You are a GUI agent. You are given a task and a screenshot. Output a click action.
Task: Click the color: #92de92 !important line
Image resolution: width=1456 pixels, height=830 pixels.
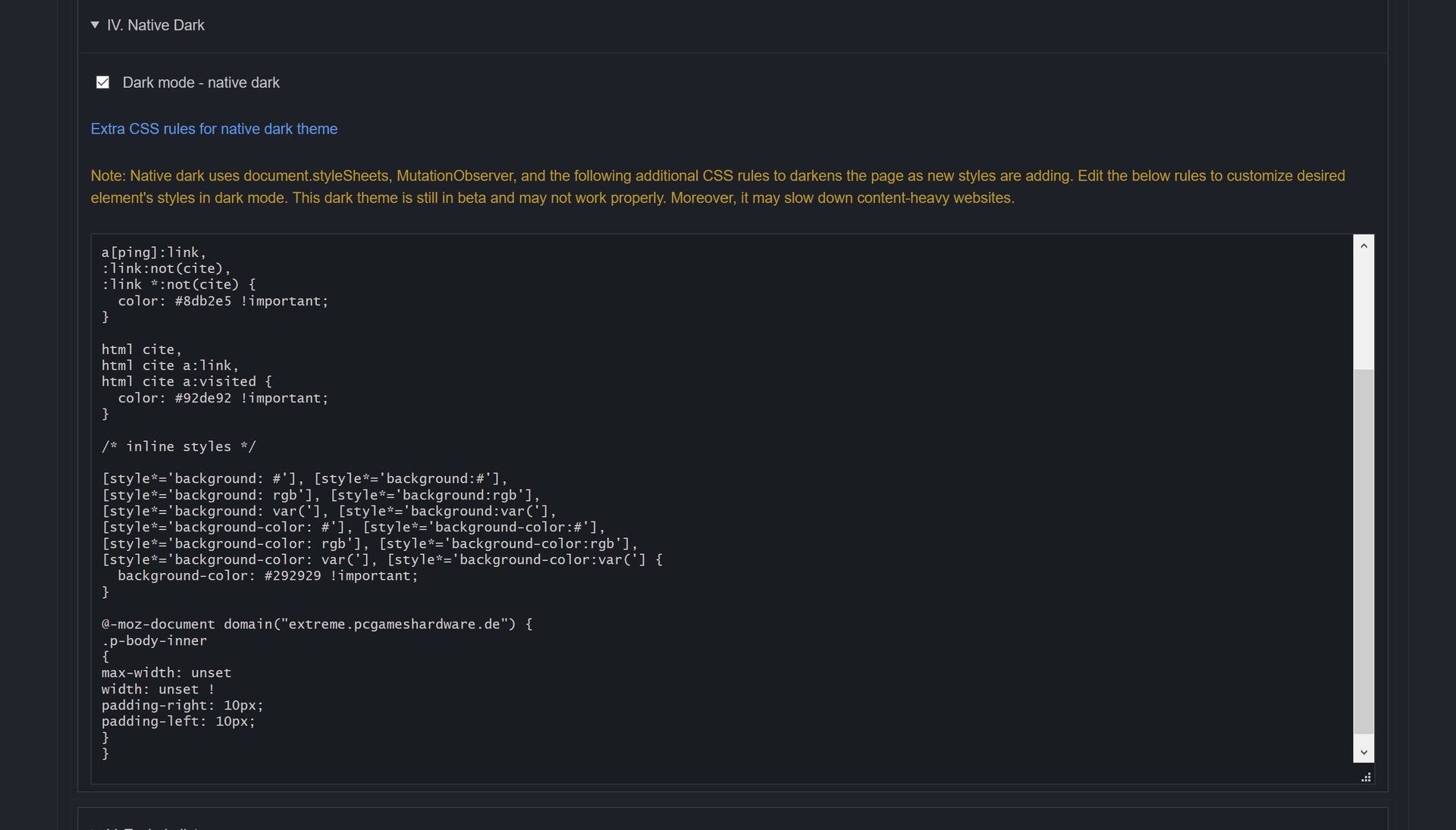coord(223,398)
